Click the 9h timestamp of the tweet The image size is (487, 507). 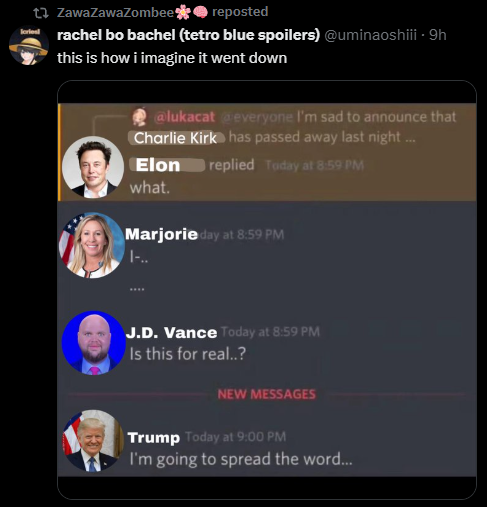point(437,35)
